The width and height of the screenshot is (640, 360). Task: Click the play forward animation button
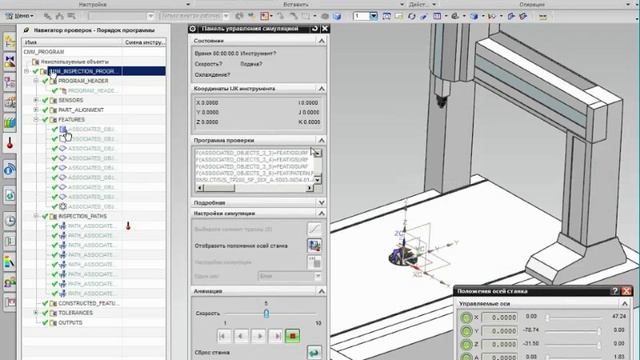[259, 336]
